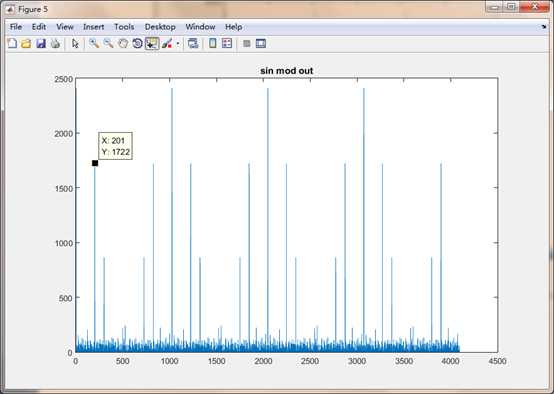
Task: Save the figure with the floppy icon
Action: pos(41,43)
